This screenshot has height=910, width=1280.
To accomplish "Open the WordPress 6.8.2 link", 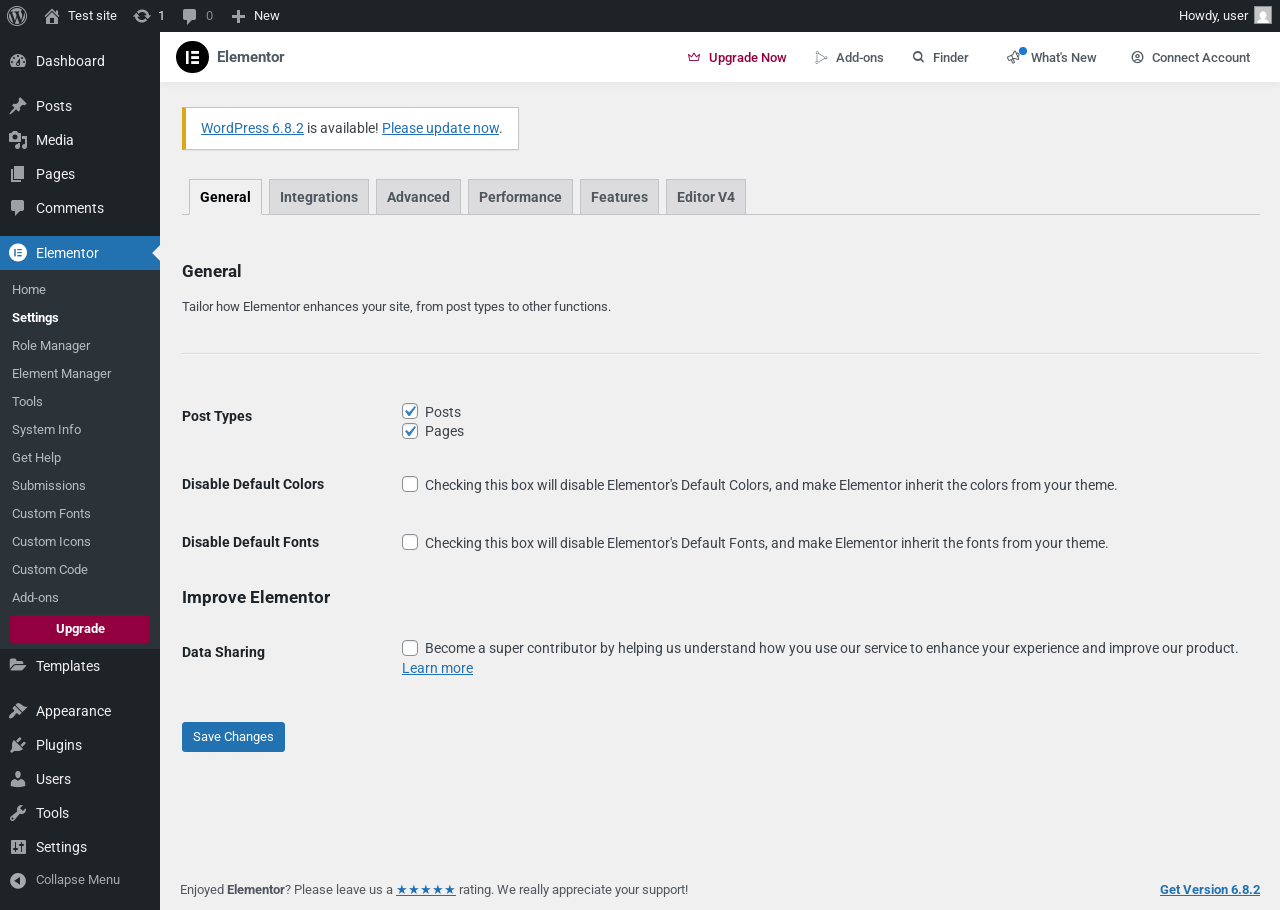I will (252, 128).
